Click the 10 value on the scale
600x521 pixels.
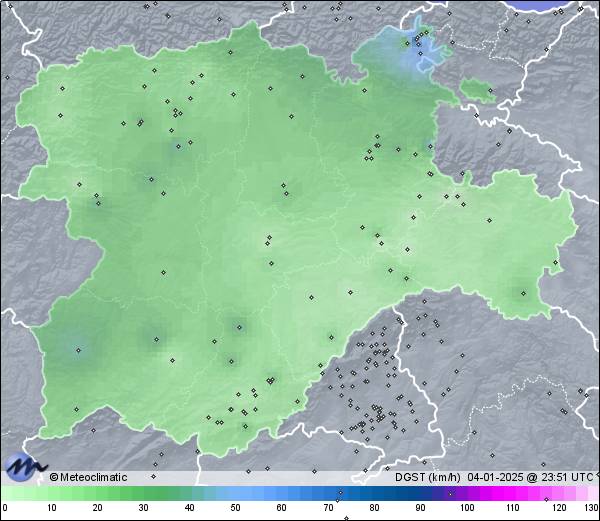click(52, 508)
